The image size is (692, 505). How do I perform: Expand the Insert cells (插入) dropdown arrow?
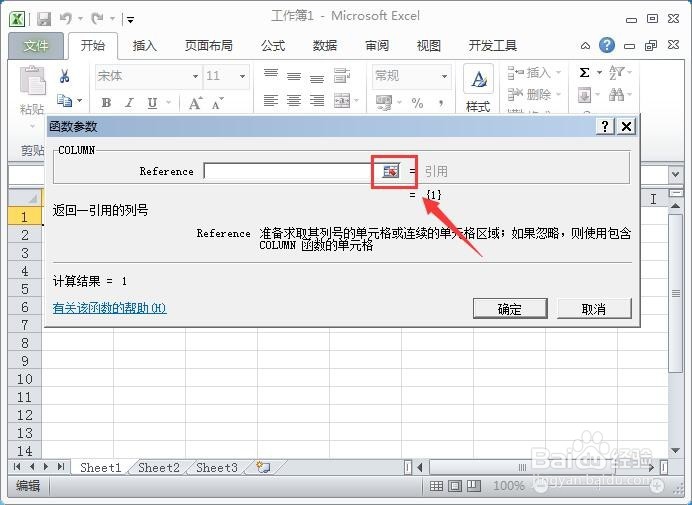pos(558,72)
